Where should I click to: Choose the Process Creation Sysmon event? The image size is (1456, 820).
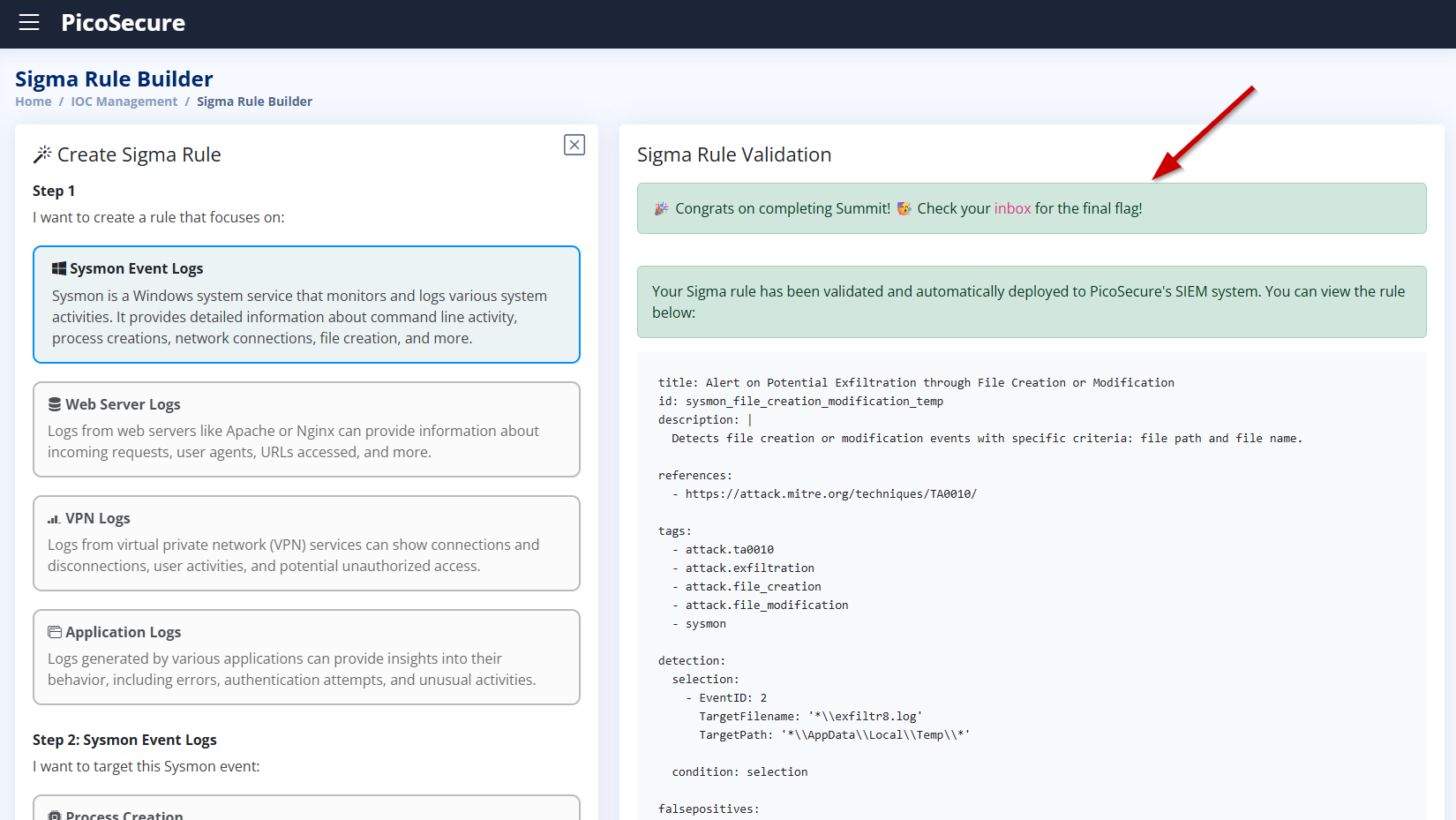click(306, 809)
